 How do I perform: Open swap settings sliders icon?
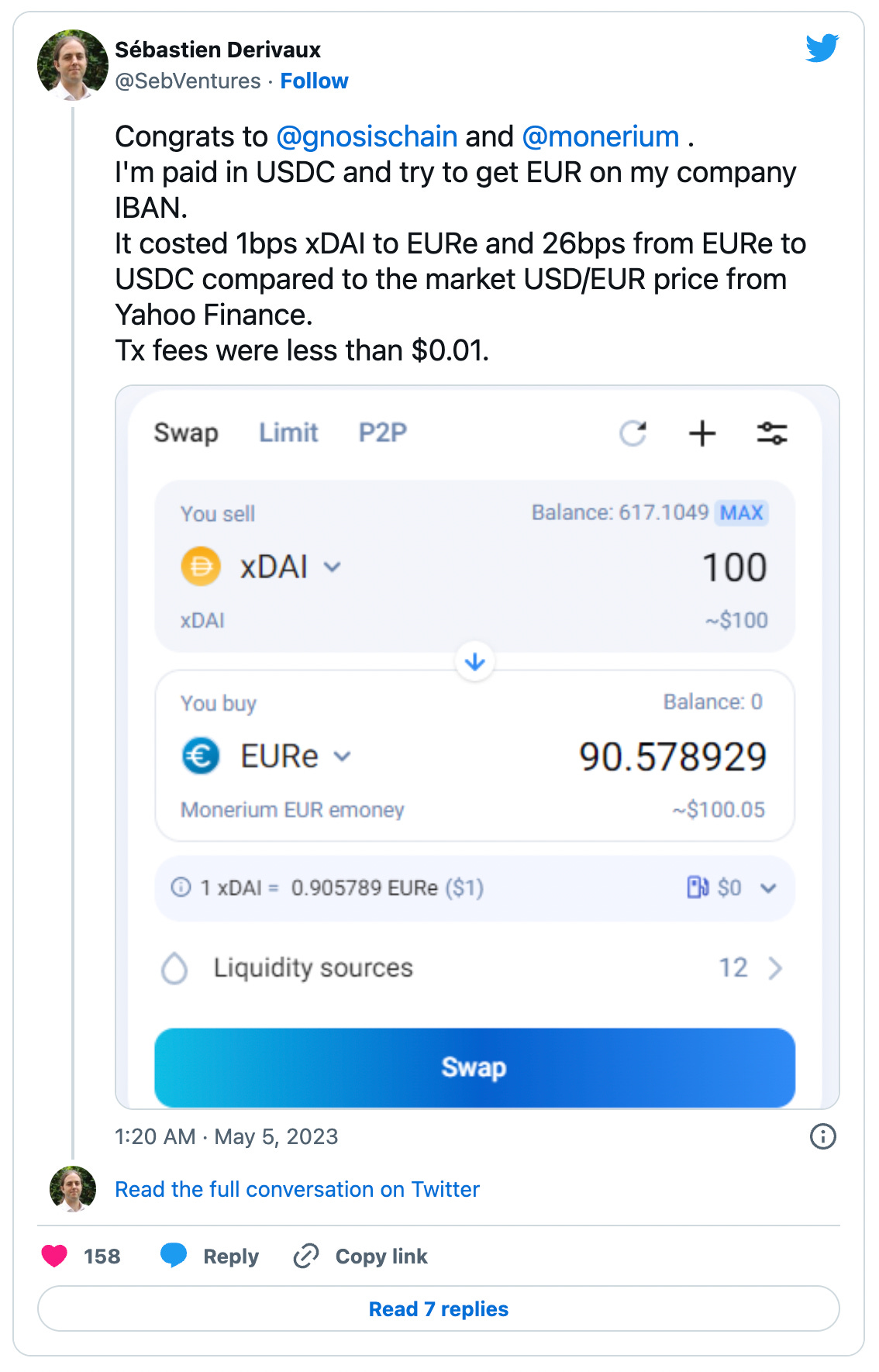pyautogui.click(x=772, y=433)
